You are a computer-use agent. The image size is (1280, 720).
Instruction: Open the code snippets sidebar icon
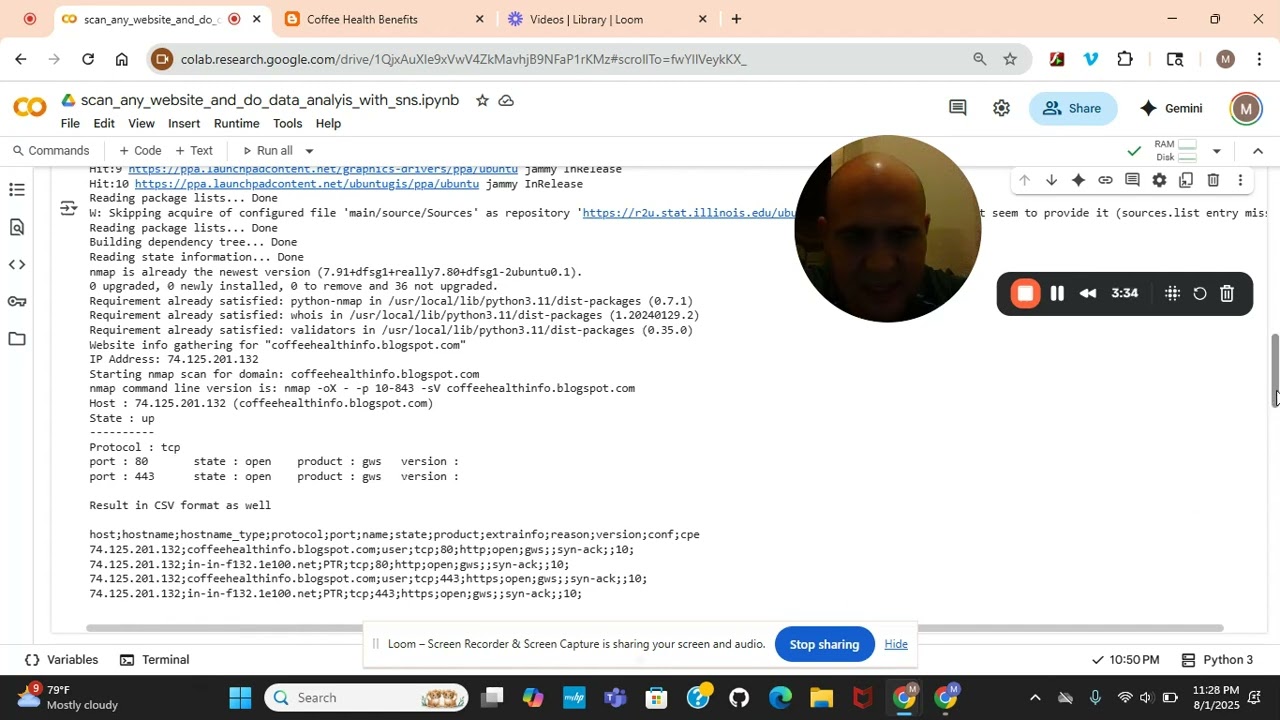click(x=17, y=265)
